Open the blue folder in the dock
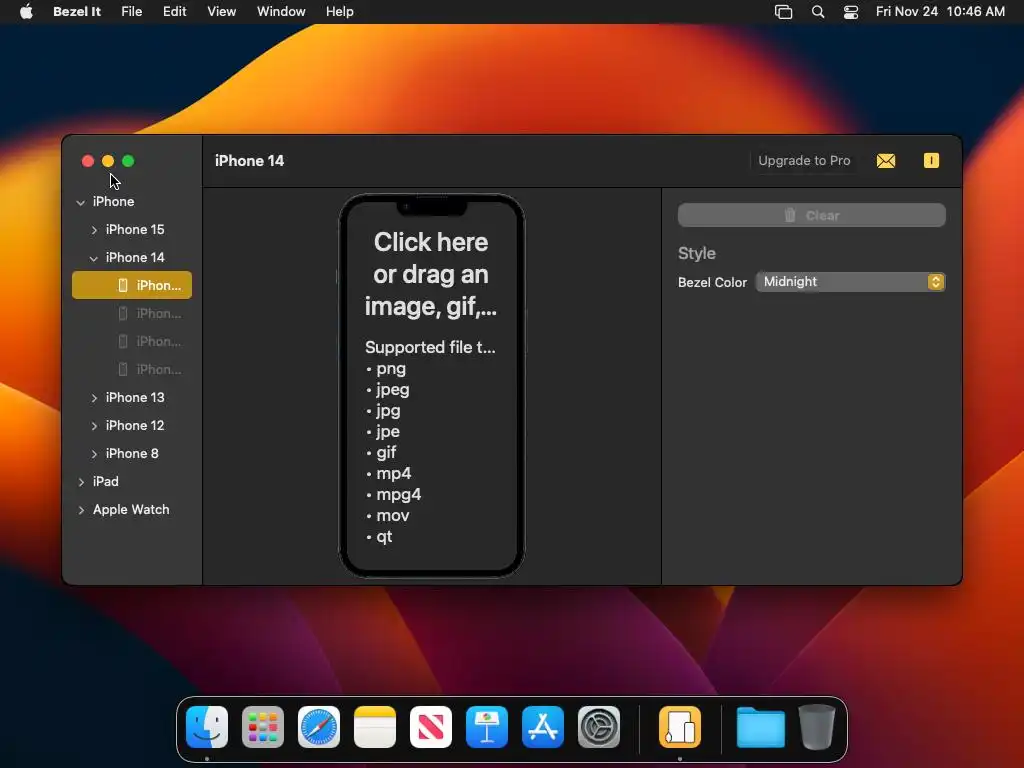This screenshot has width=1024, height=768. coord(761,727)
